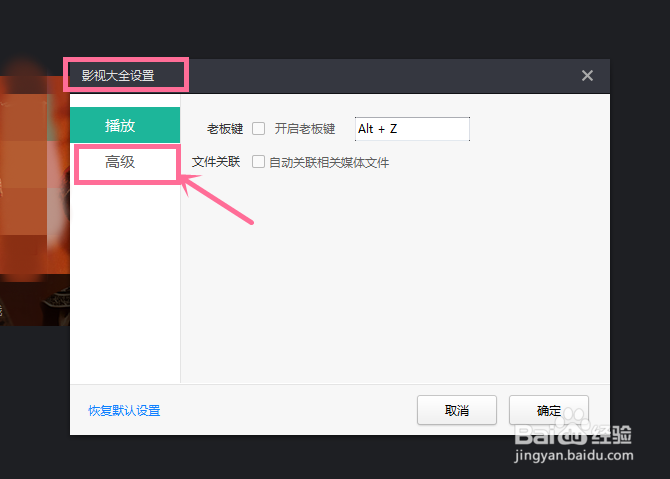Click the 老板键 label text
Viewport: 670px width, 479px height.
click(x=225, y=129)
